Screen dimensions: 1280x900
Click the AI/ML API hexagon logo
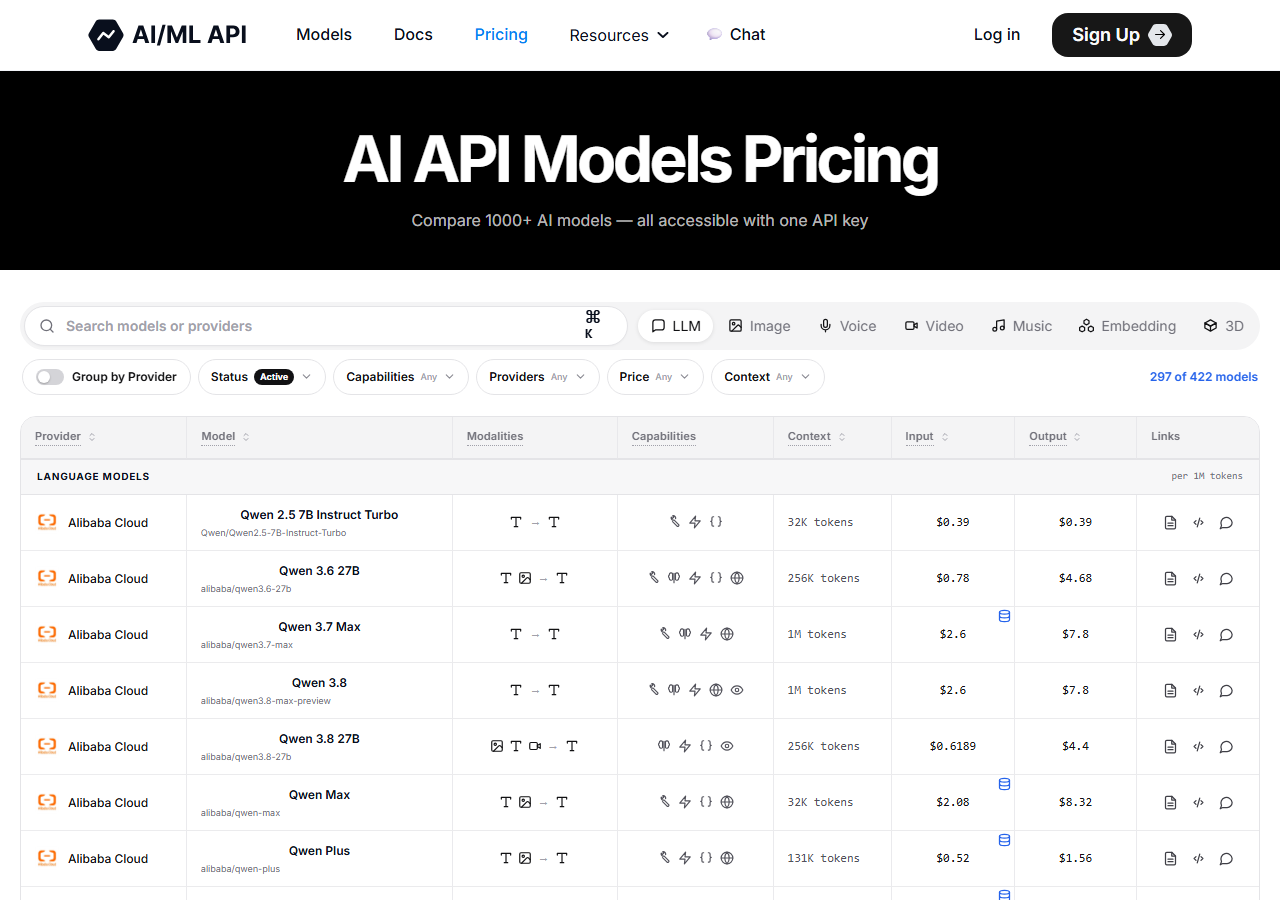[x=106, y=35]
